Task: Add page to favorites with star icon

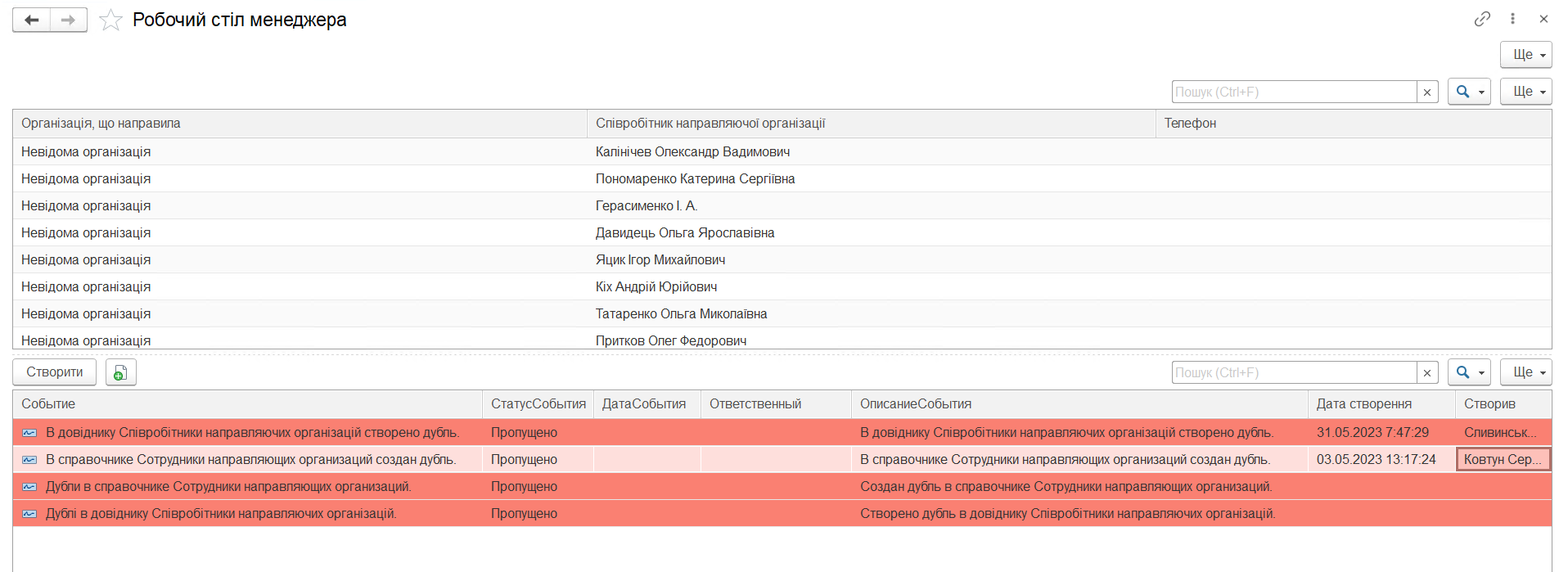Action: [110, 20]
